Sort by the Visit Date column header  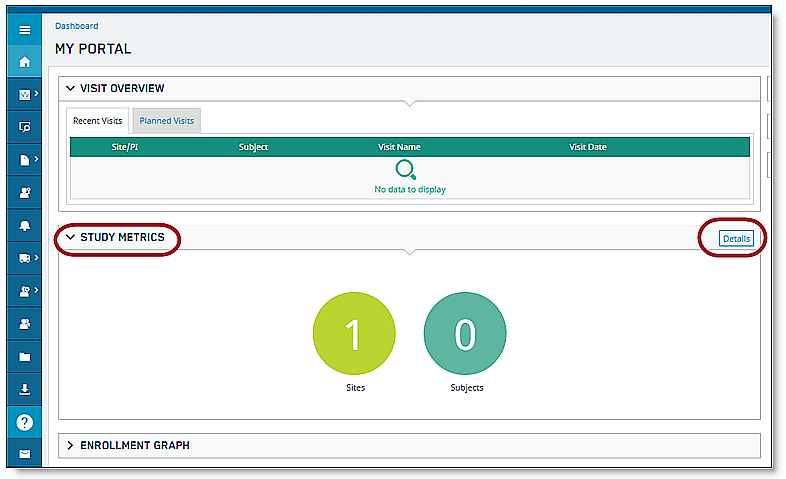(x=588, y=147)
